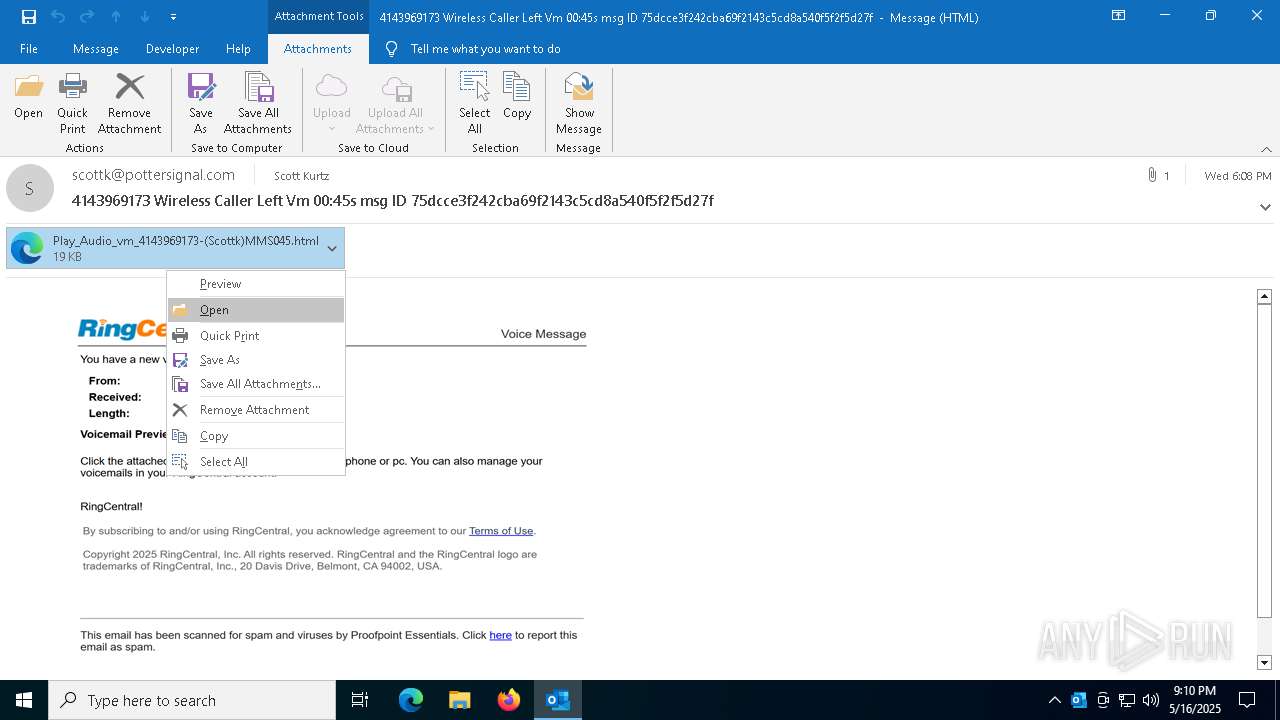Open the notification center icon
This screenshot has height=720, width=1280.
click(x=1248, y=700)
